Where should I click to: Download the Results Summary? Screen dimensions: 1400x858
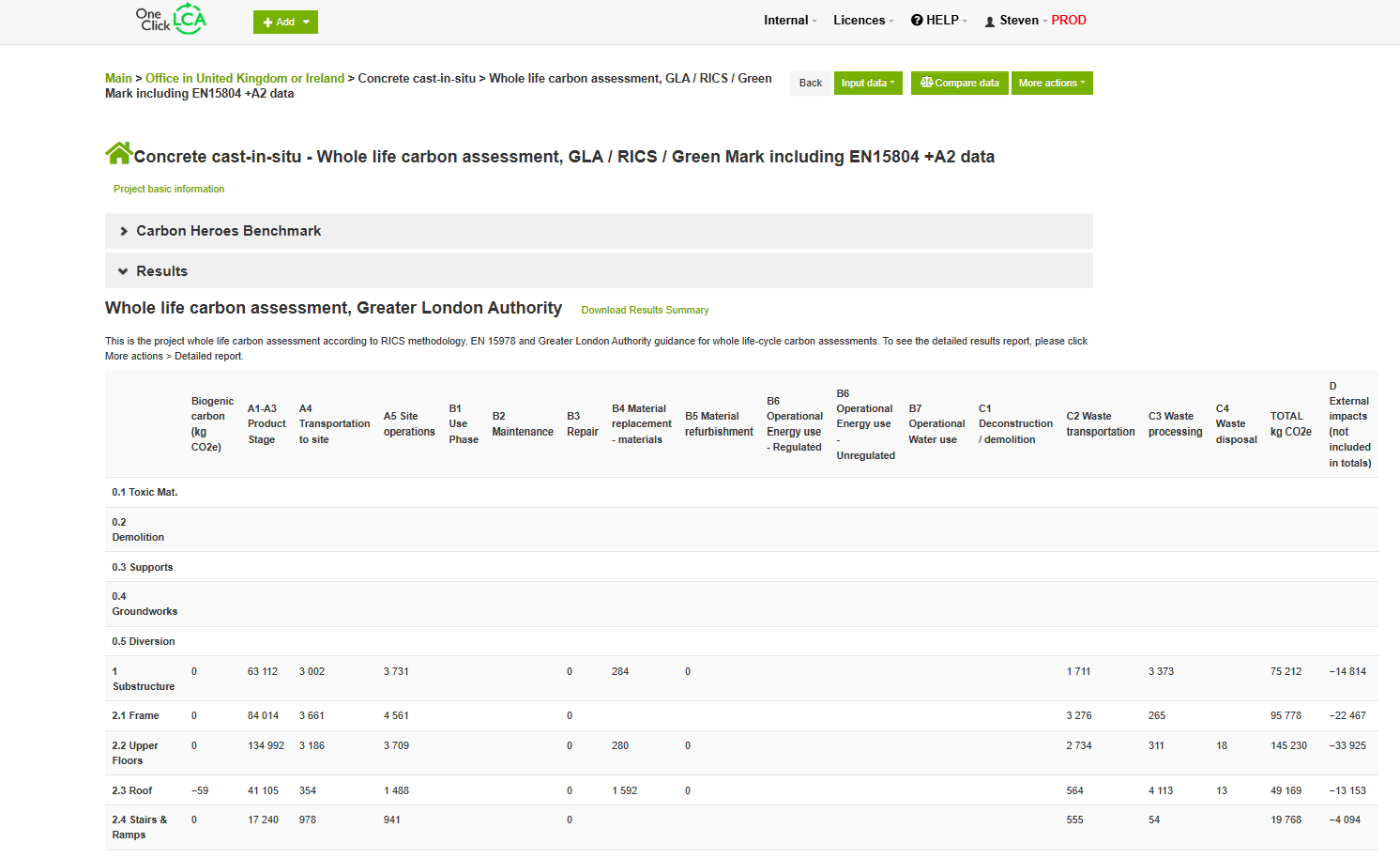pyautogui.click(x=645, y=311)
